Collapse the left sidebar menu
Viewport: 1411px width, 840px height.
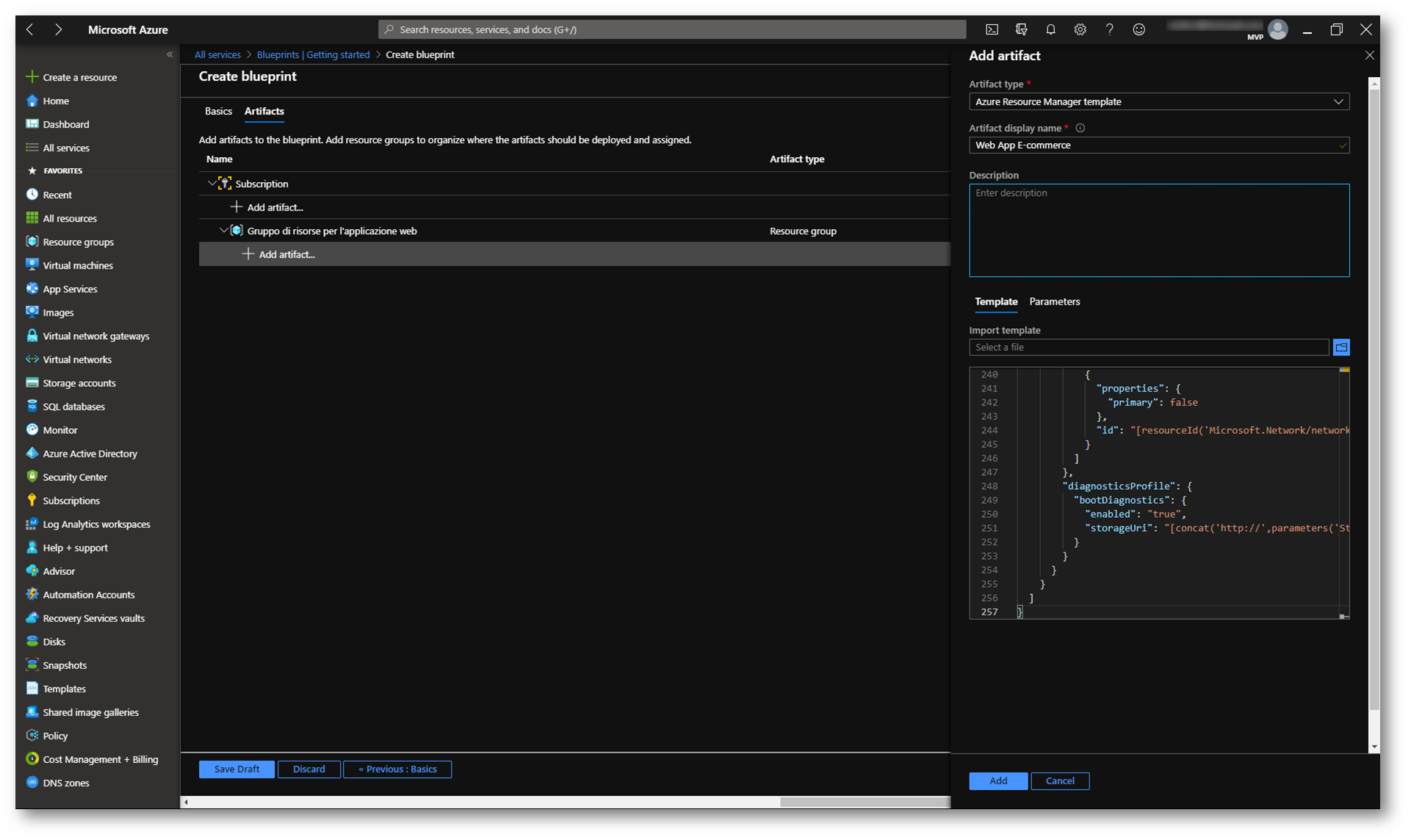pyautogui.click(x=170, y=54)
